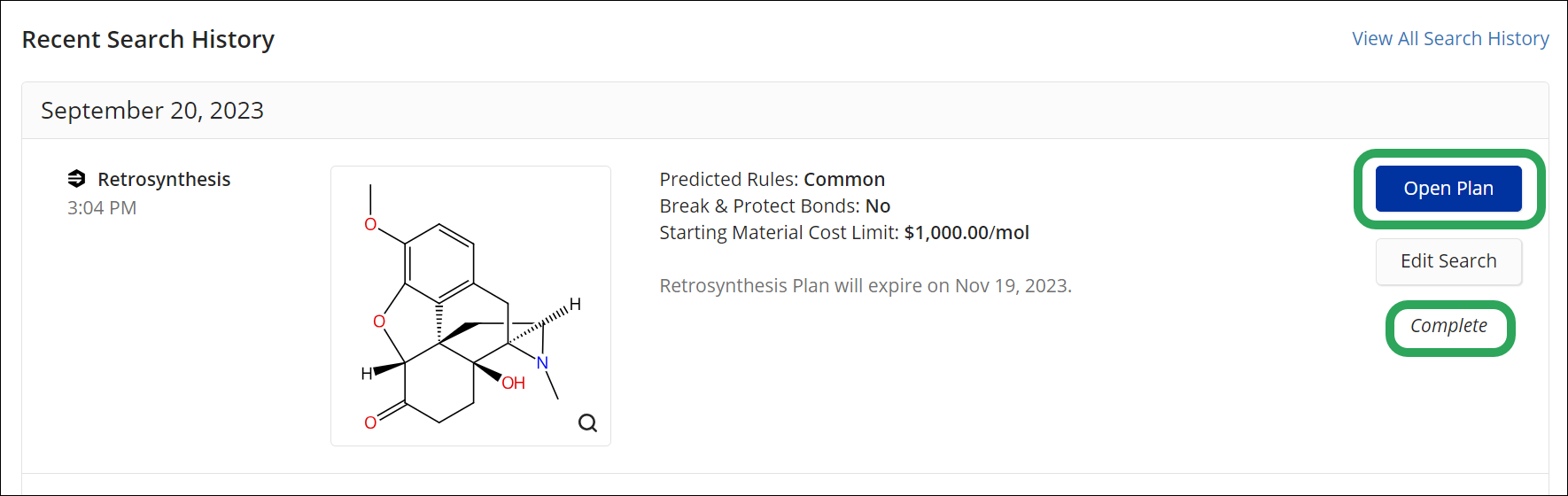Click the Retrosynthesis stacked-layers icon
The image size is (1568, 496).
point(77,179)
